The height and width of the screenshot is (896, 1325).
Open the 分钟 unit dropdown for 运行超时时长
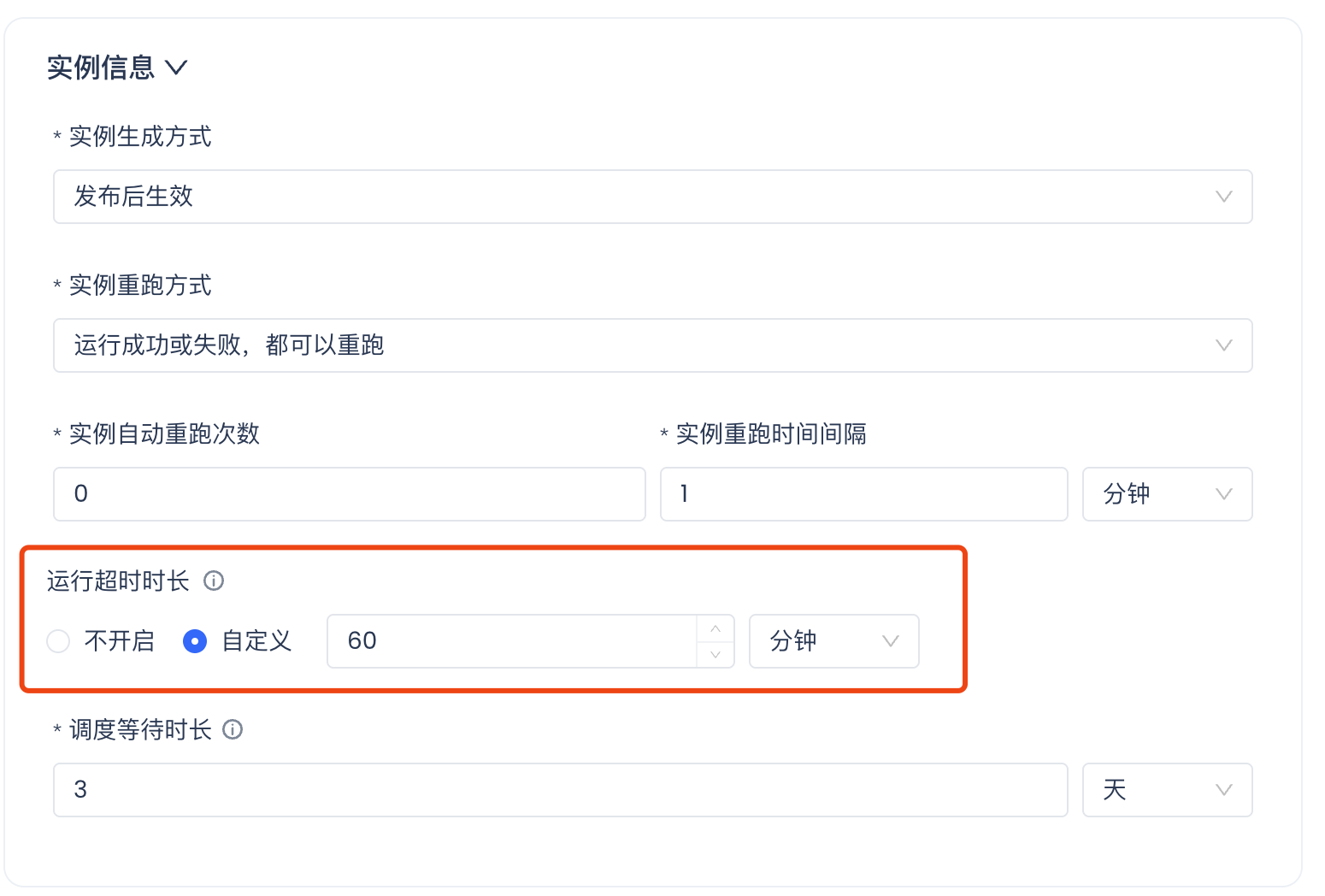tap(833, 641)
